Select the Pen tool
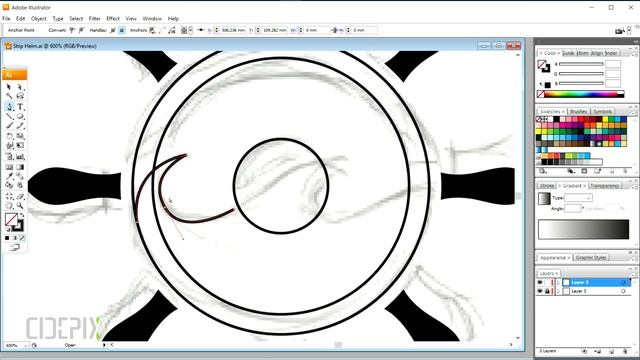 tap(9, 107)
